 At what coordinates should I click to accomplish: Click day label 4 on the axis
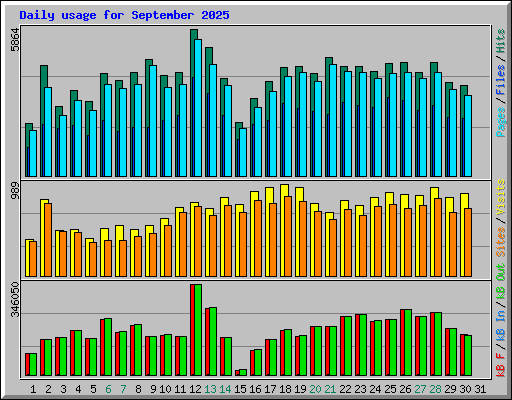[x=78, y=389]
